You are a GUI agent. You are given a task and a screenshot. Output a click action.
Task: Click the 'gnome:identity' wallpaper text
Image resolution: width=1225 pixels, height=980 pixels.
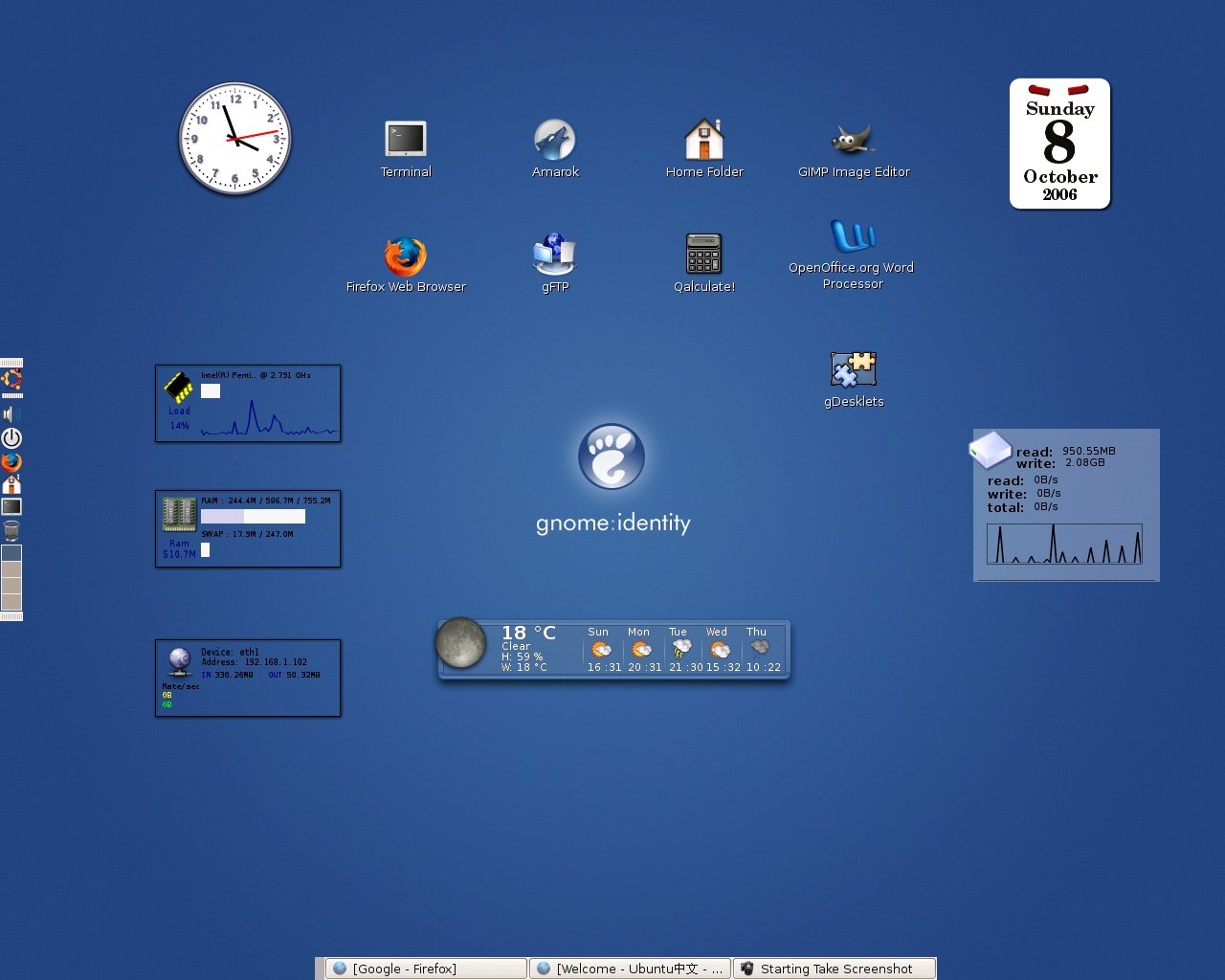pos(613,523)
